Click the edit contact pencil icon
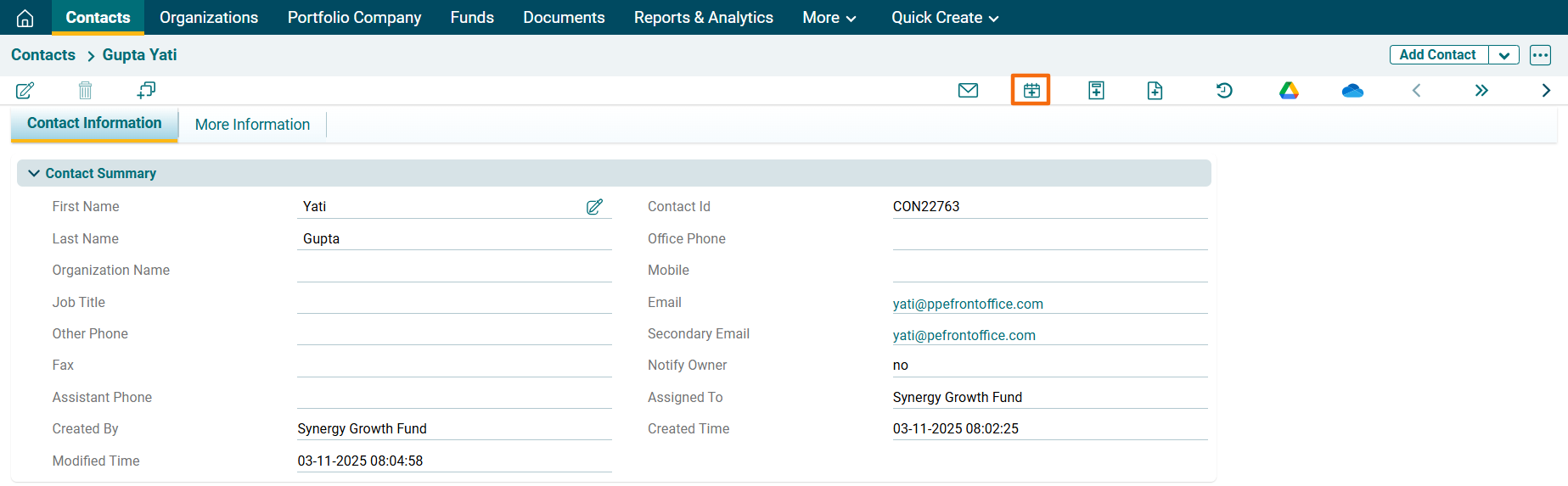Viewport: 1568px width, 486px height. pyautogui.click(x=25, y=90)
